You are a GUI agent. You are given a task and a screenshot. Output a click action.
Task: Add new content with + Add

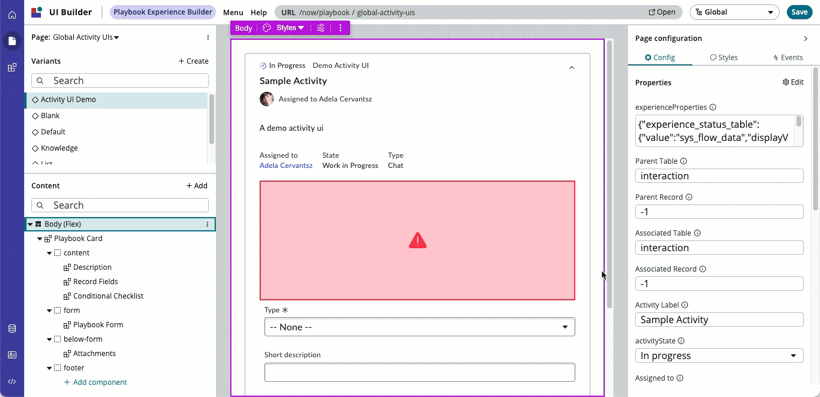point(197,186)
